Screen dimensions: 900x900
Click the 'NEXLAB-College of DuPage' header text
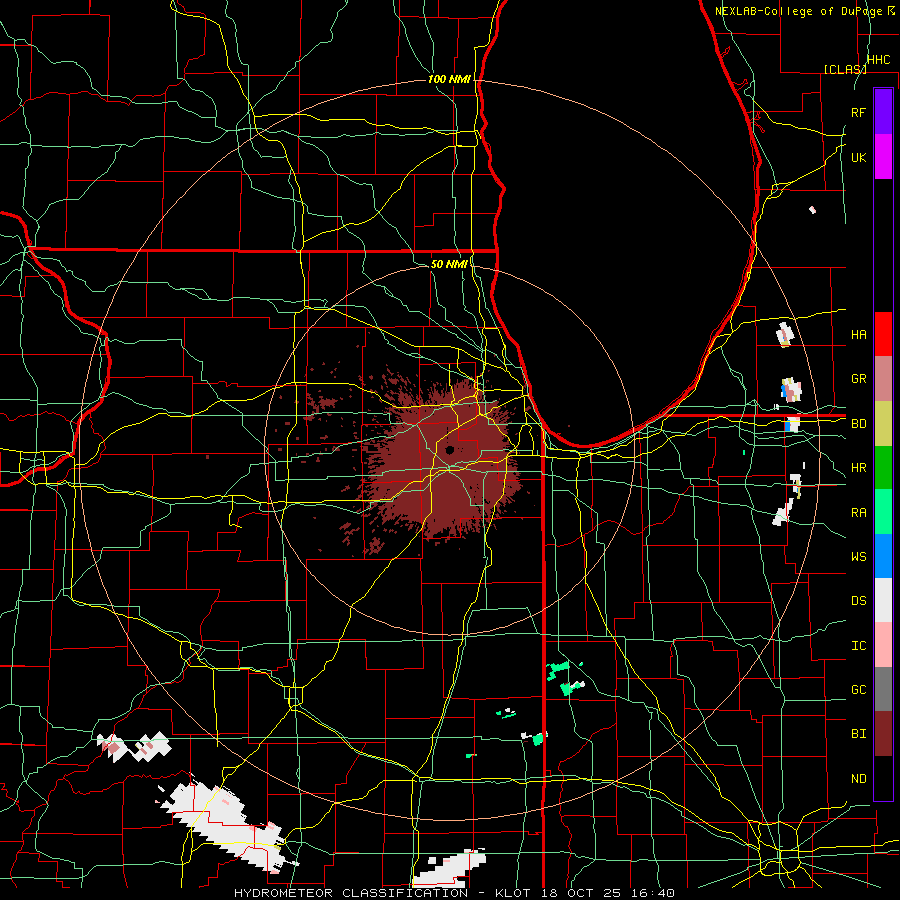[x=798, y=11]
